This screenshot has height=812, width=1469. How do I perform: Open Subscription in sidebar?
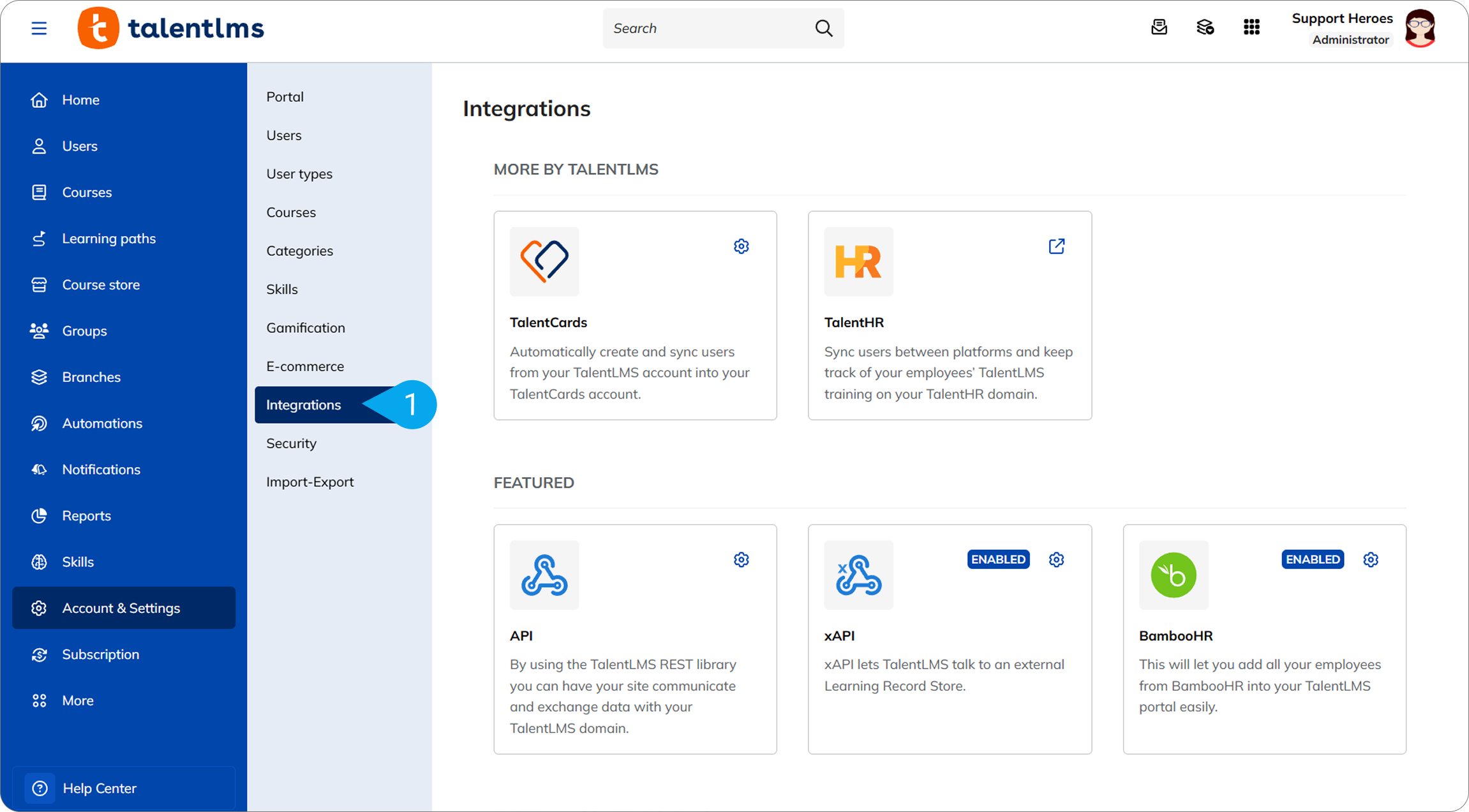123,654
